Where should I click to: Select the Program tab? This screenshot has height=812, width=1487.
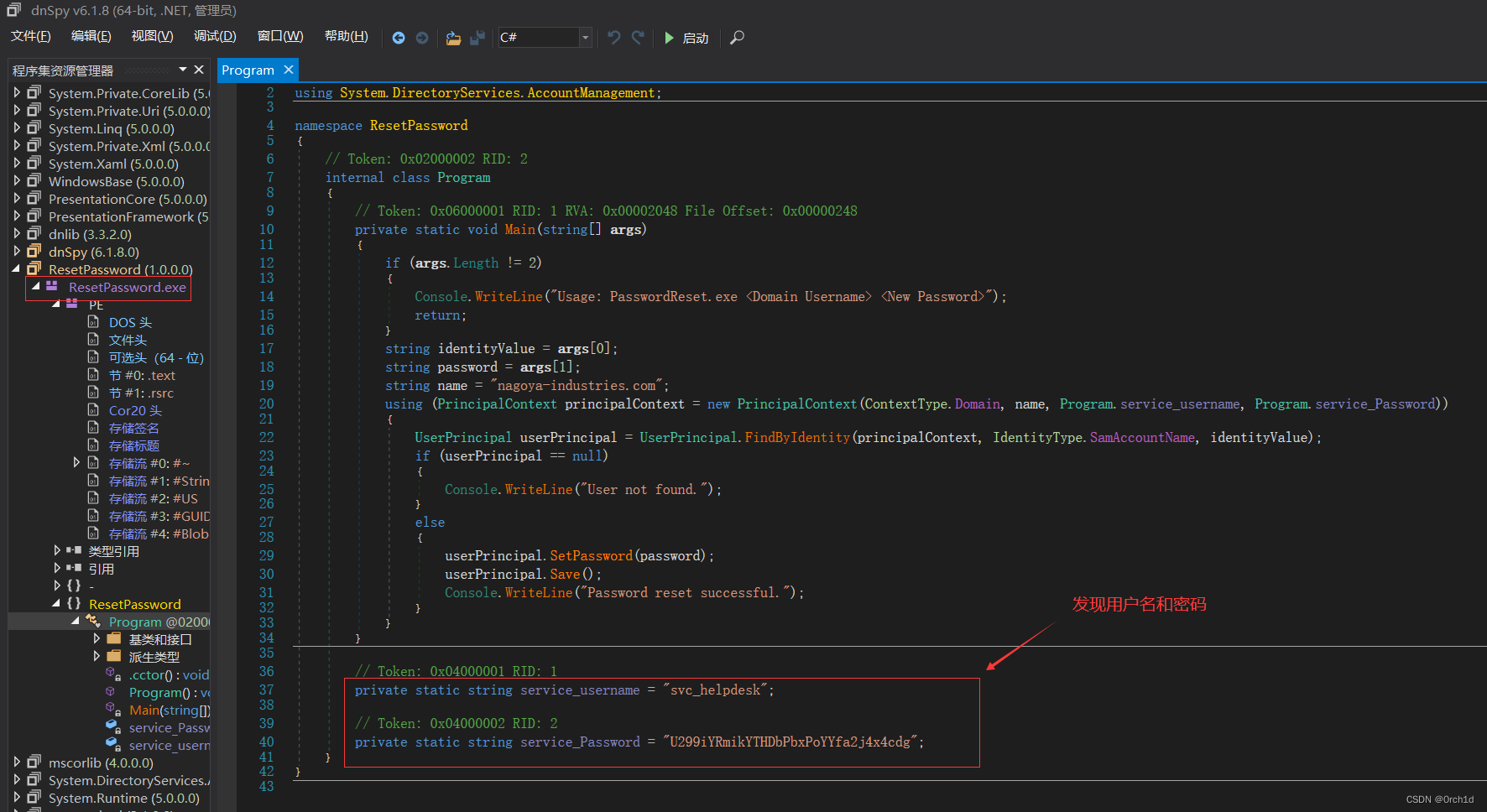click(x=248, y=70)
